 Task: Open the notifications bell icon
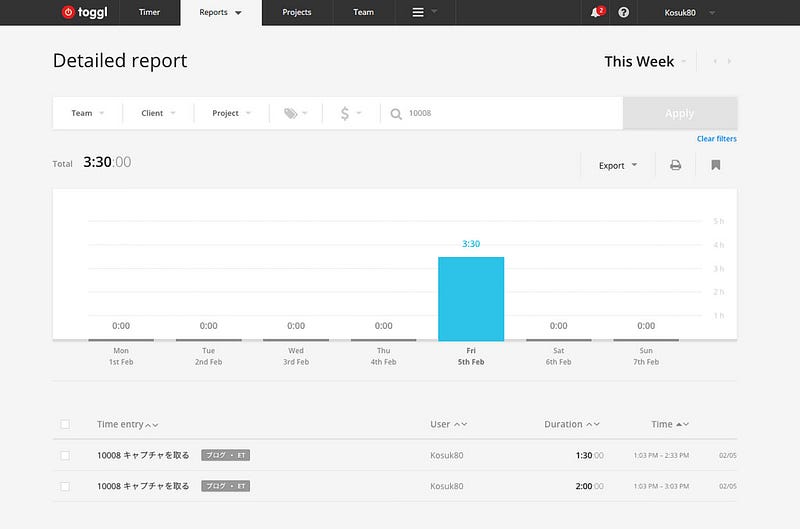coord(596,12)
